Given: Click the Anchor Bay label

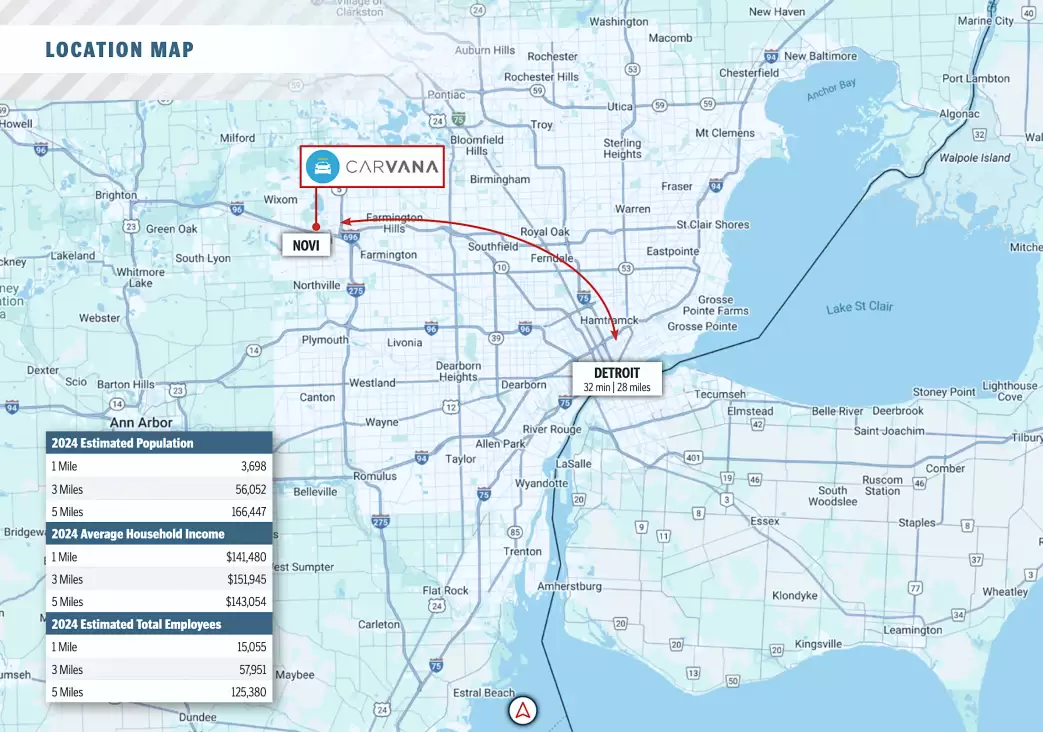Looking at the screenshot, I should [x=831, y=90].
